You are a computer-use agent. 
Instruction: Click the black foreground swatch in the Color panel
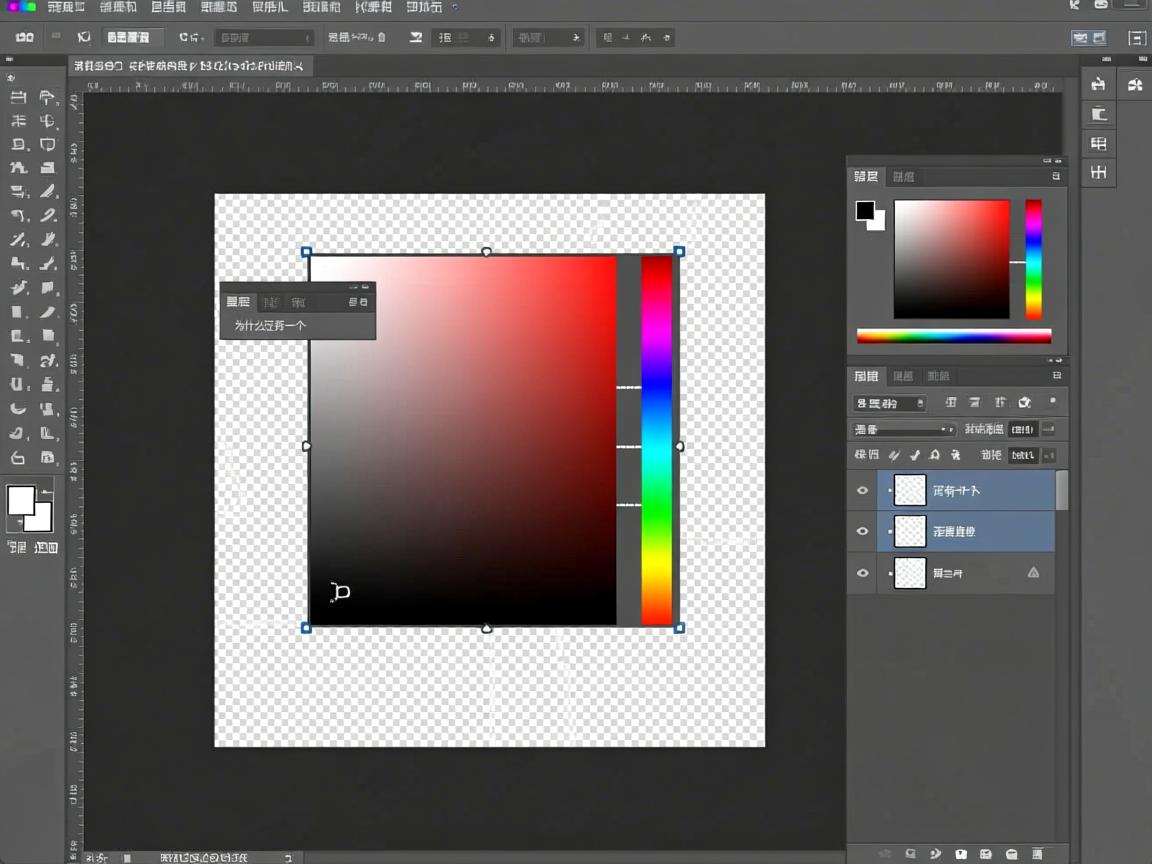click(x=865, y=210)
